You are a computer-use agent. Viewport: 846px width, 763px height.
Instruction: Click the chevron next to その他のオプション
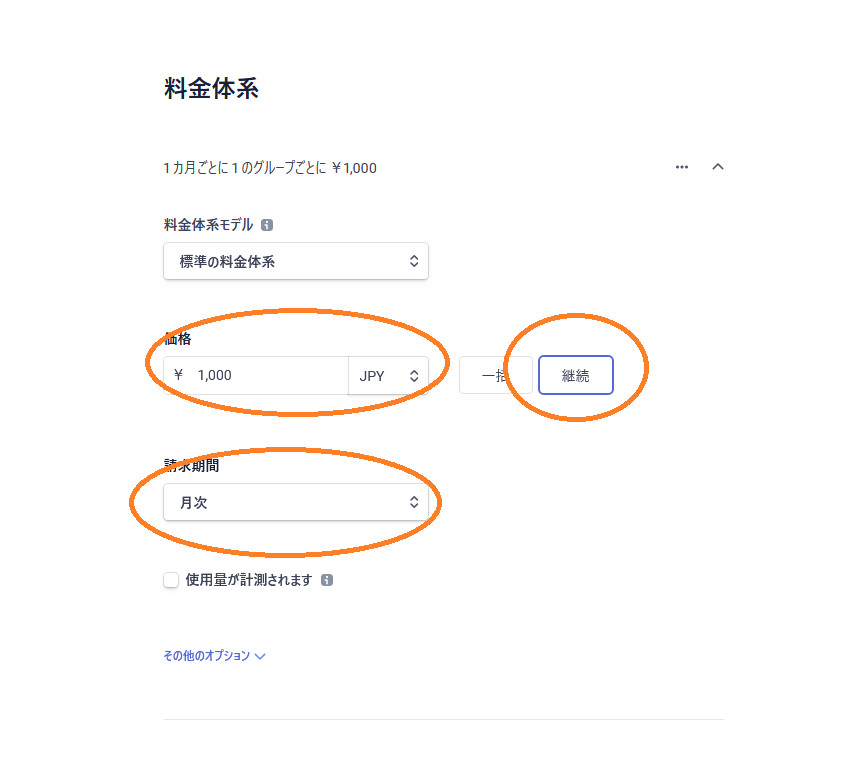(x=260, y=657)
